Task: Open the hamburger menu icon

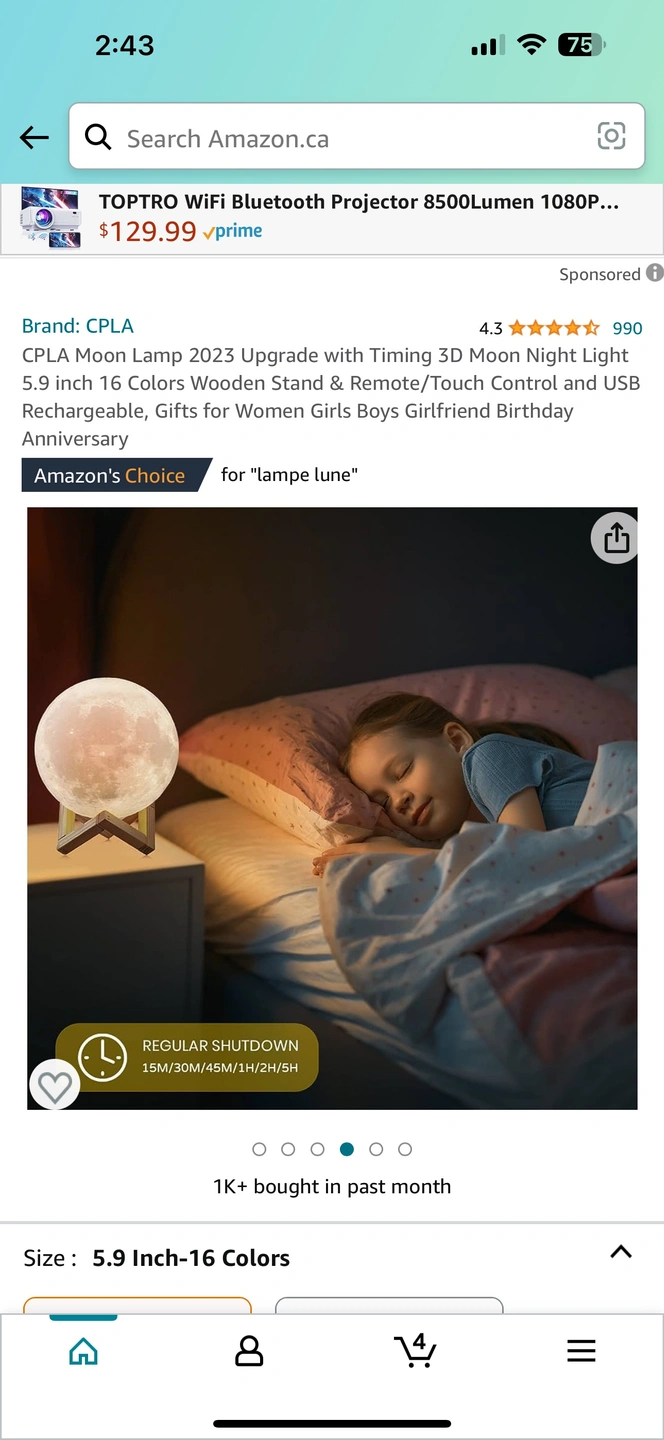Action: [x=581, y=1351]
